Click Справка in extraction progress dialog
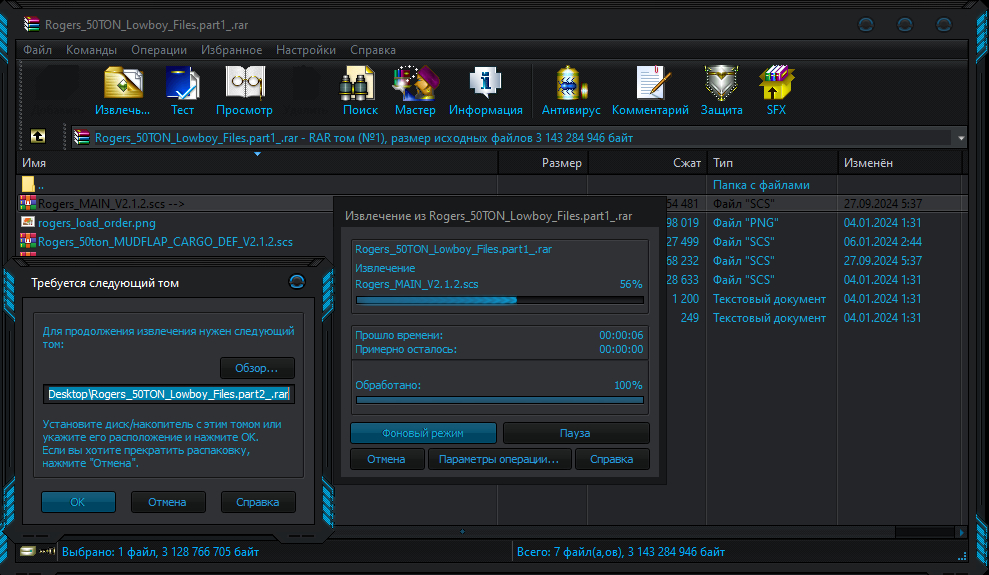Image resolution: width=989 pixels, height=575 pixels. click(612, 459)
